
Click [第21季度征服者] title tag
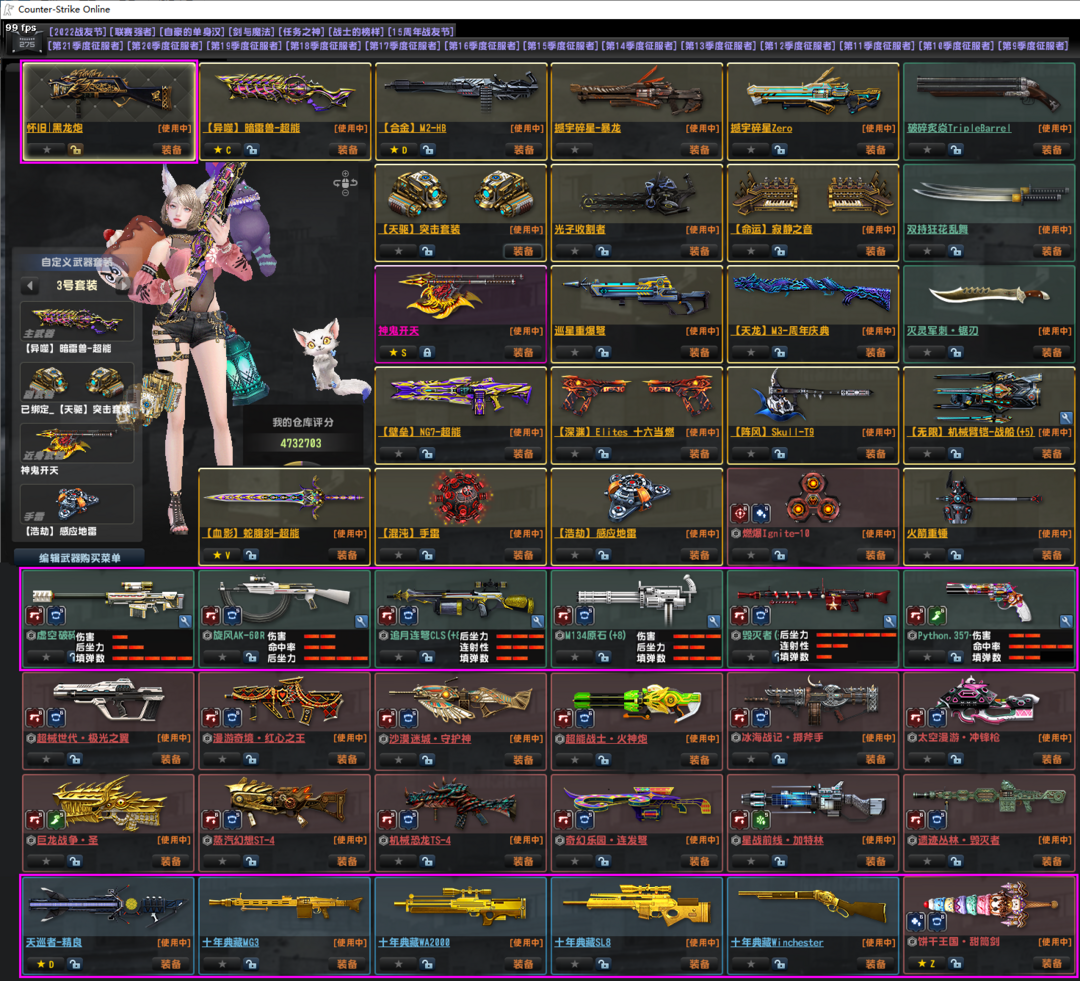coord(85,46)
